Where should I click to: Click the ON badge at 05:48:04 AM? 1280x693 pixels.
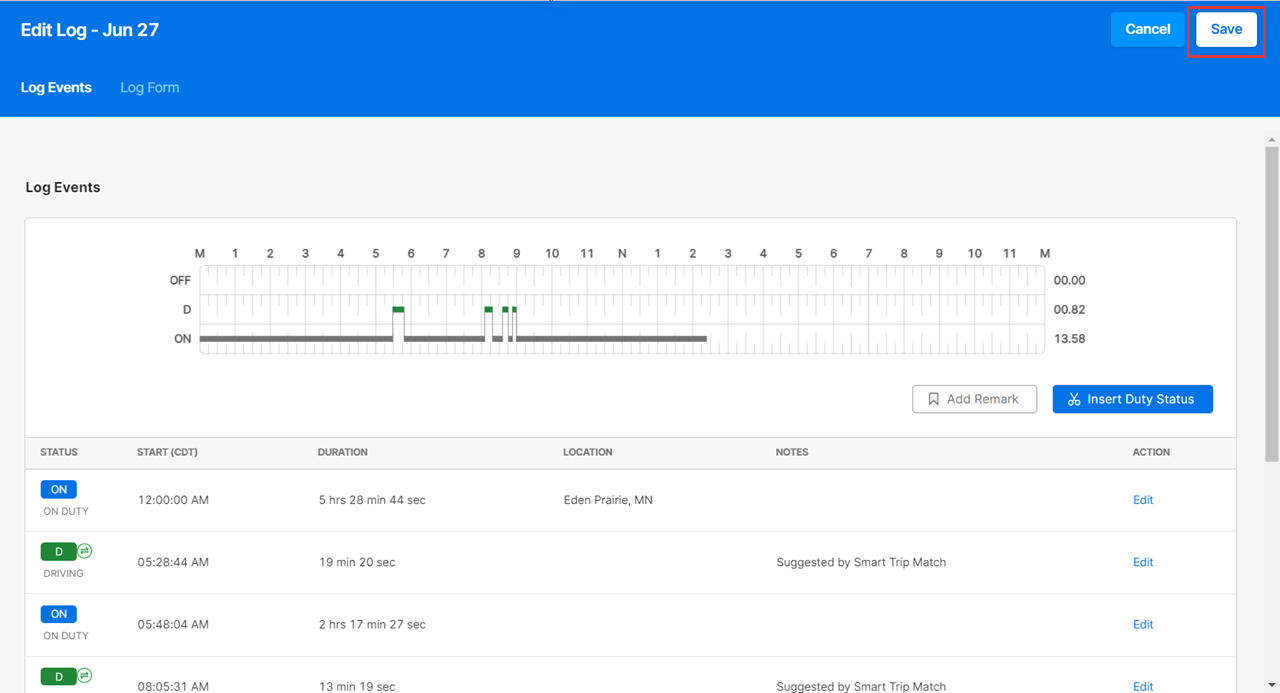[x=59, y=614]
